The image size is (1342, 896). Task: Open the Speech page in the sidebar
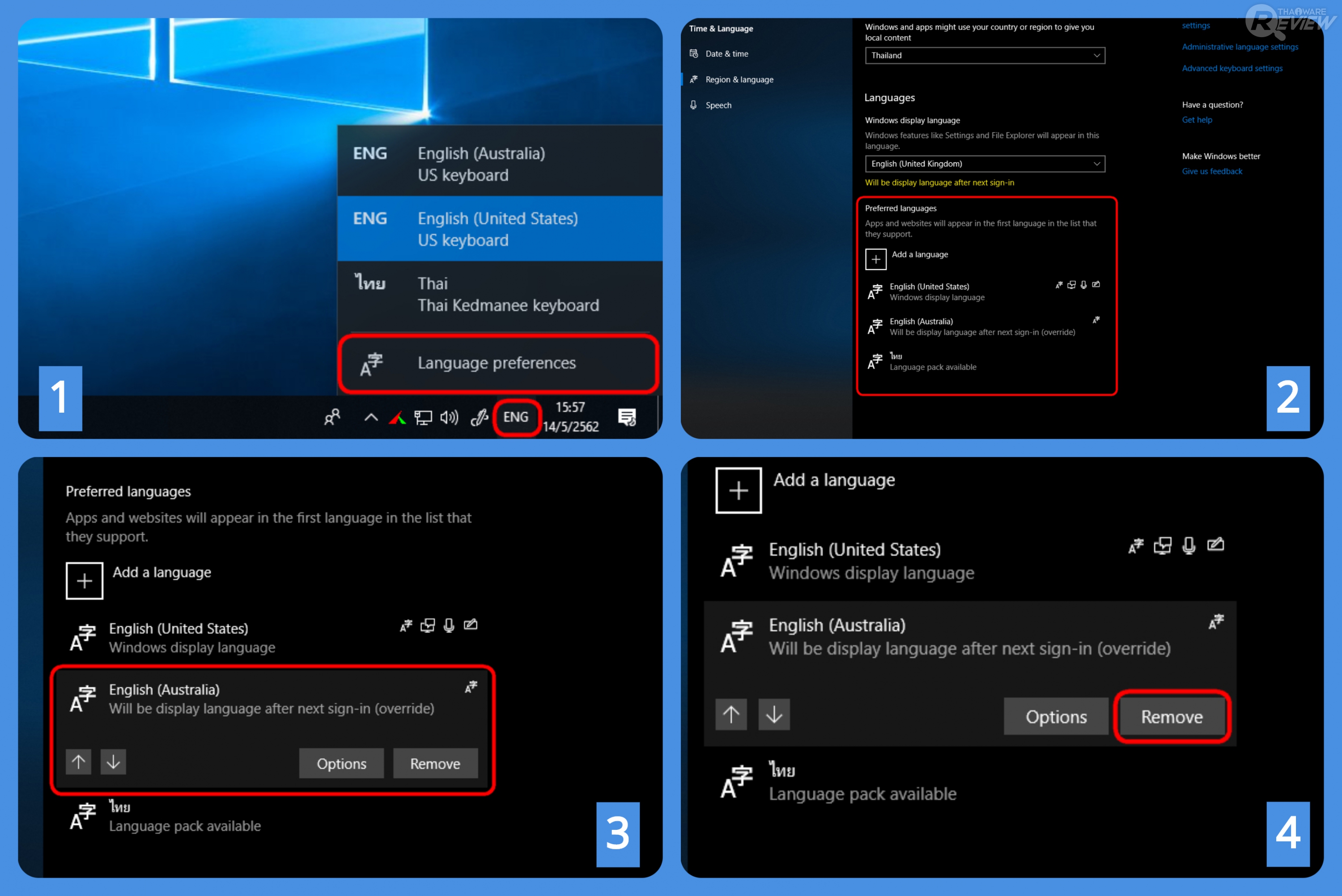718,105
